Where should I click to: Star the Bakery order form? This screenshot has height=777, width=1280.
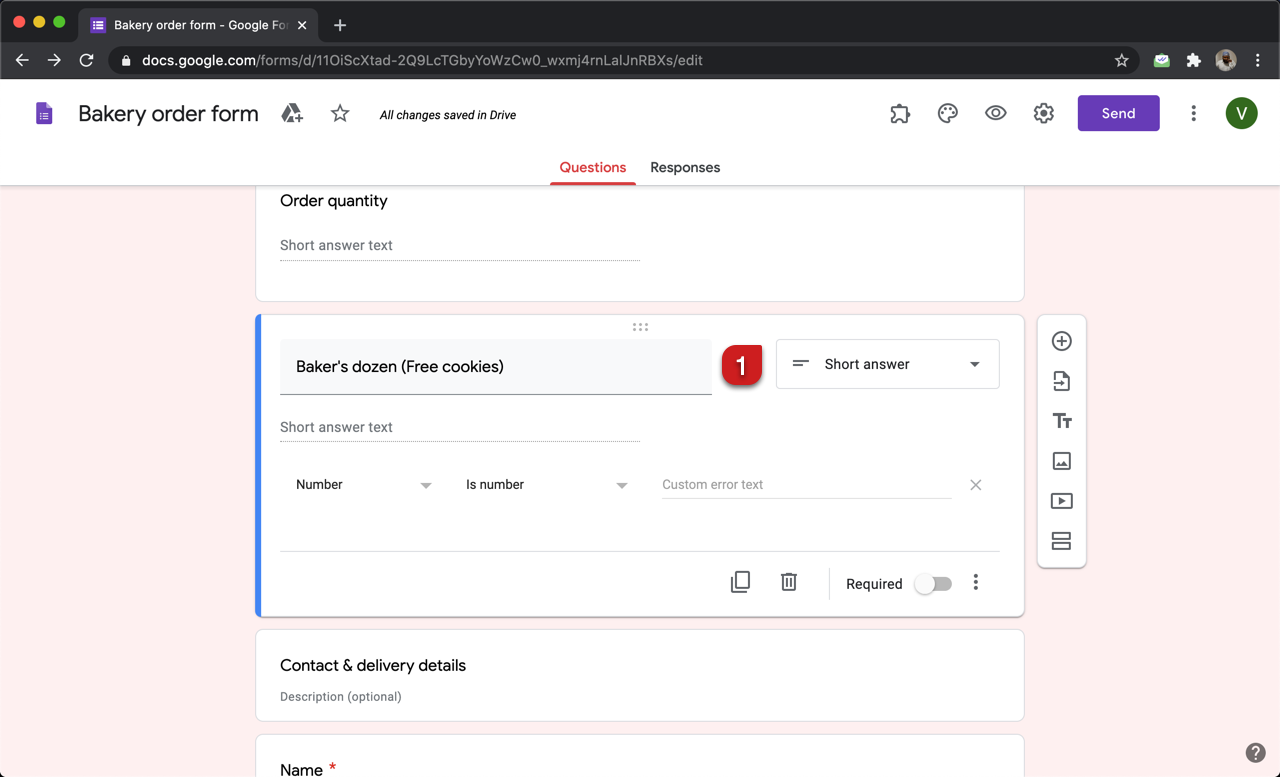pos(339,113)
